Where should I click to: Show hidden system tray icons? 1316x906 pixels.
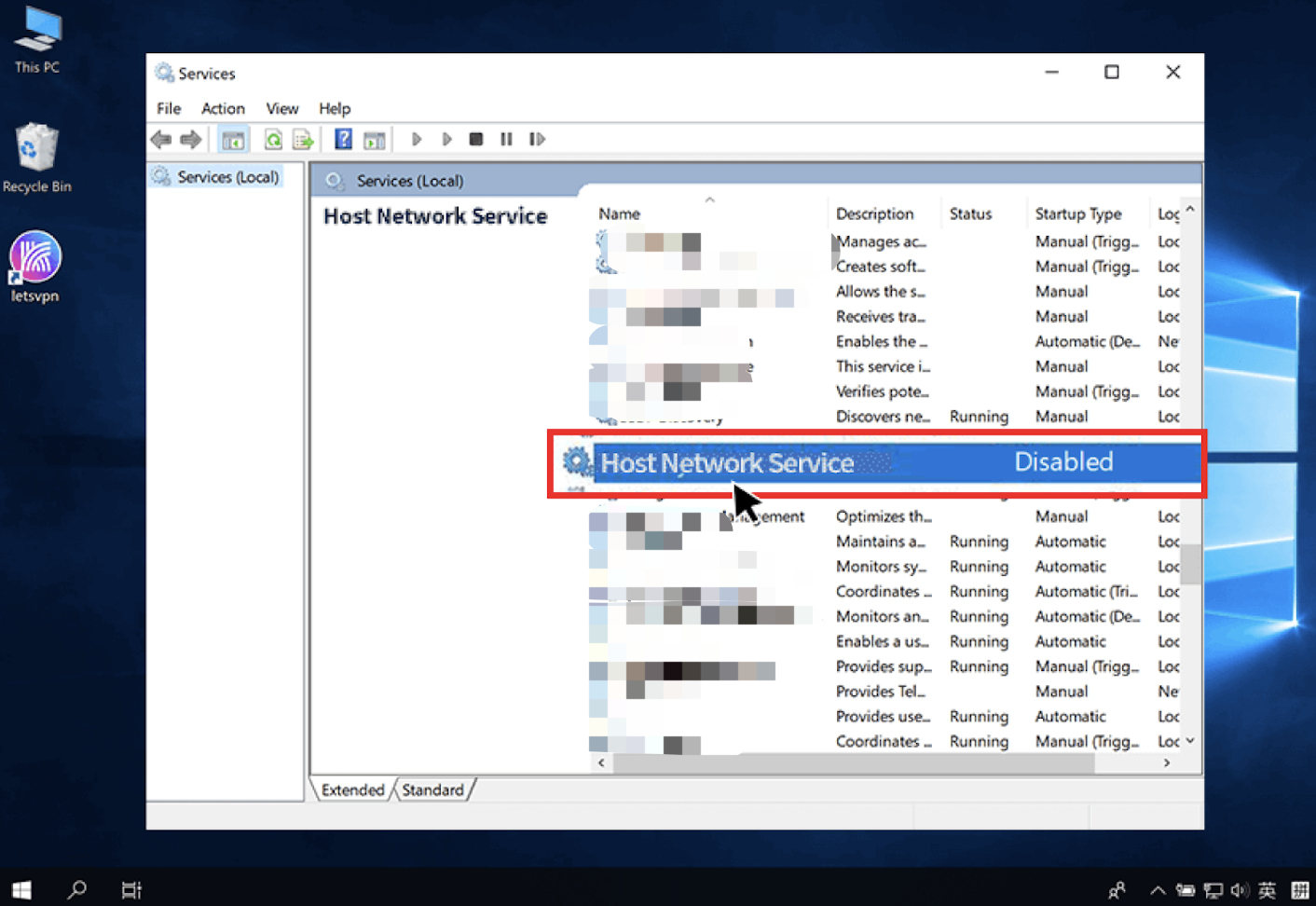(x=1158, y=890)
